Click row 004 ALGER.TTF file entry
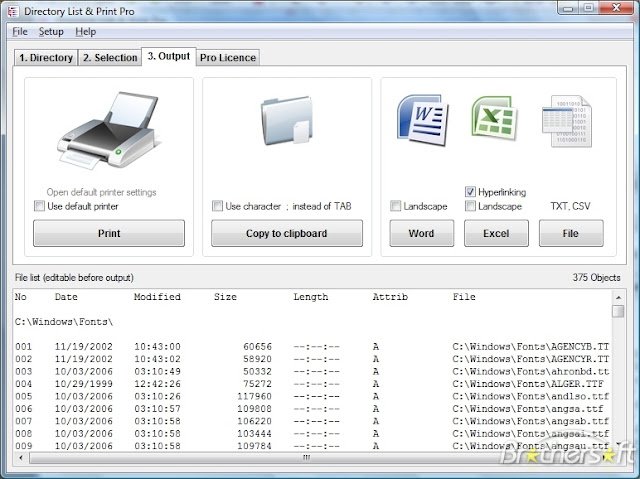 [x=312, y=384]
